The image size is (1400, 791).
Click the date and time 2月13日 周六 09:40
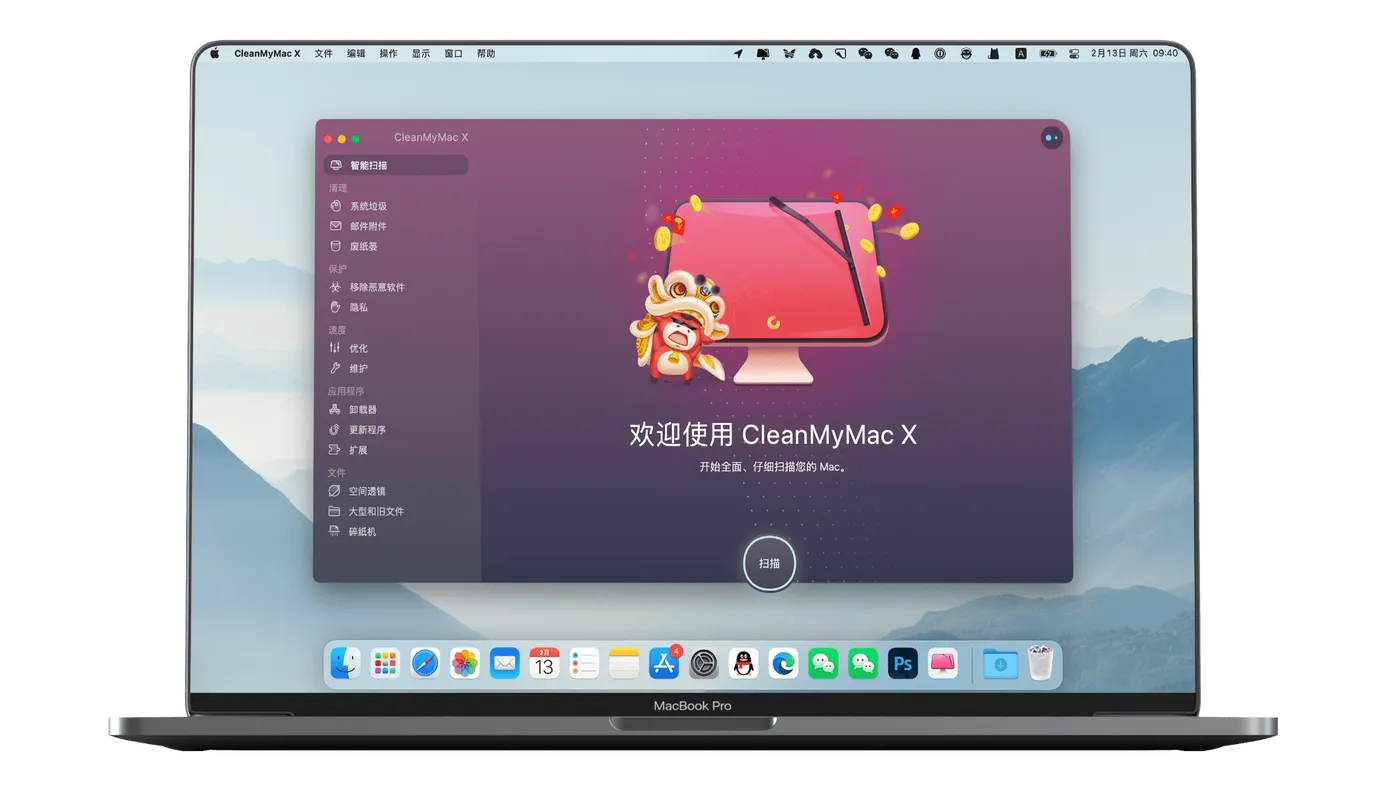pos(1134,54)
